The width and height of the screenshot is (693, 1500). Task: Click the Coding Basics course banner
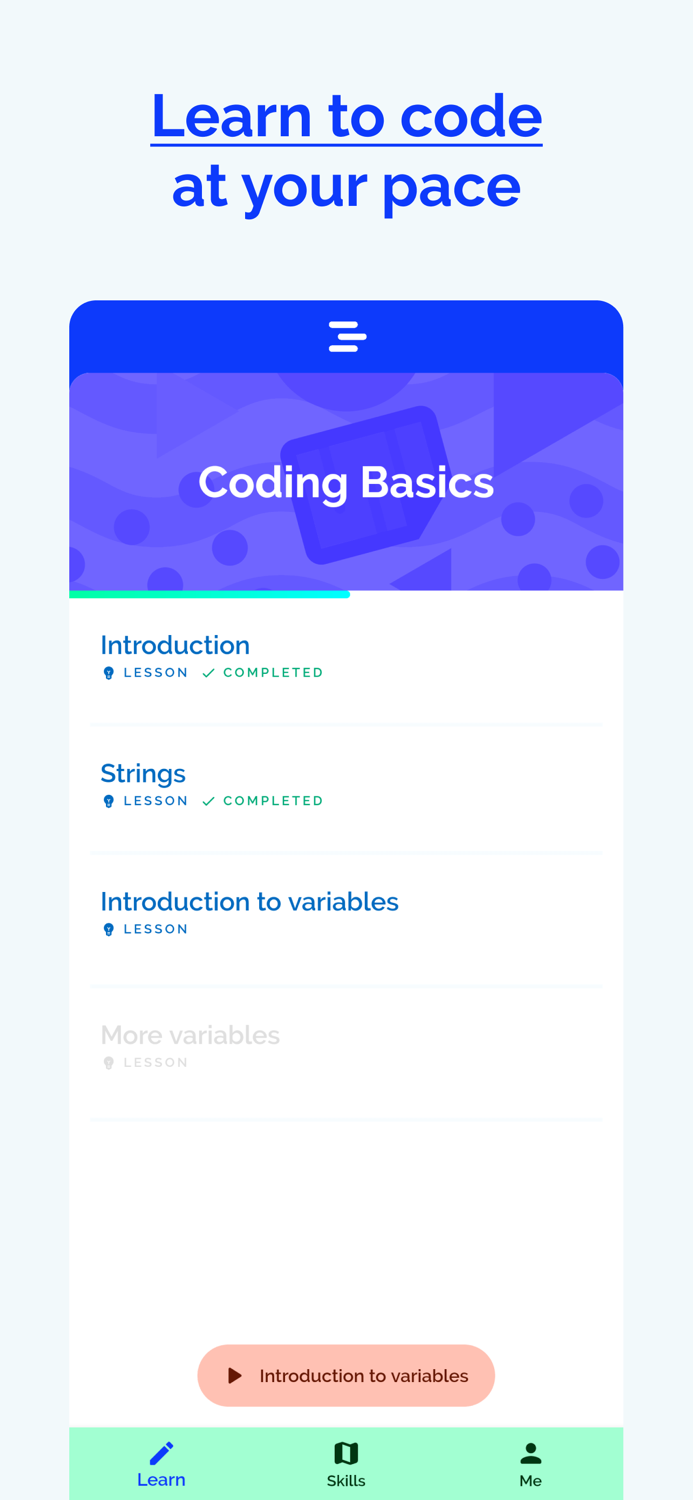click(346, 481)
